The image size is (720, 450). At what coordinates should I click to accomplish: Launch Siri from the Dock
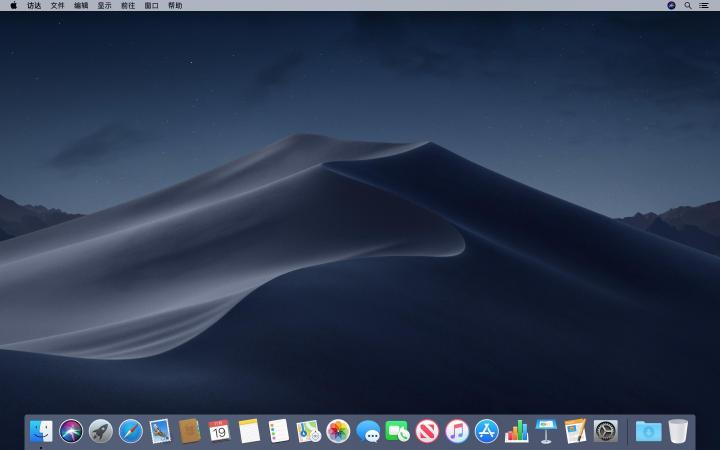[x=71, y=432]
